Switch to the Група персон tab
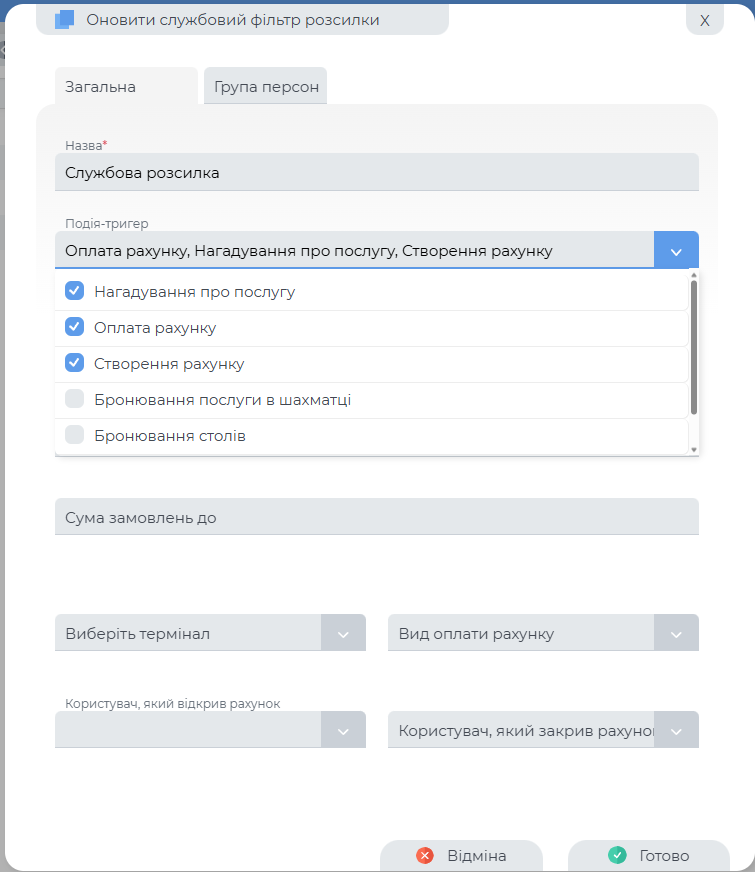The image size is (755, 872). [x=266, y=87]
